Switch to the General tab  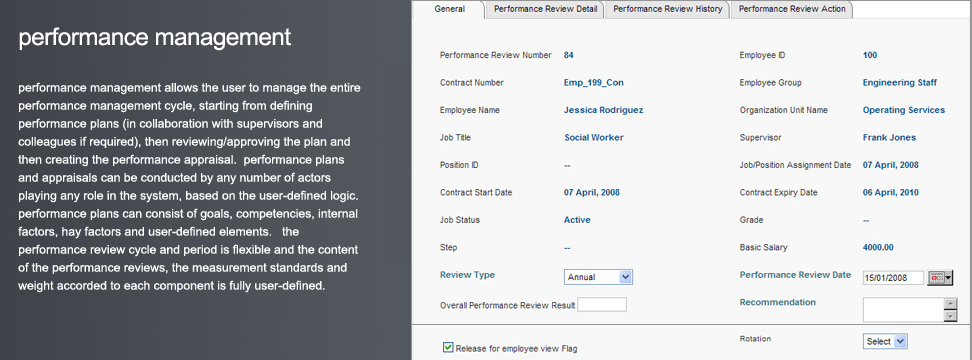pos(449,9)
